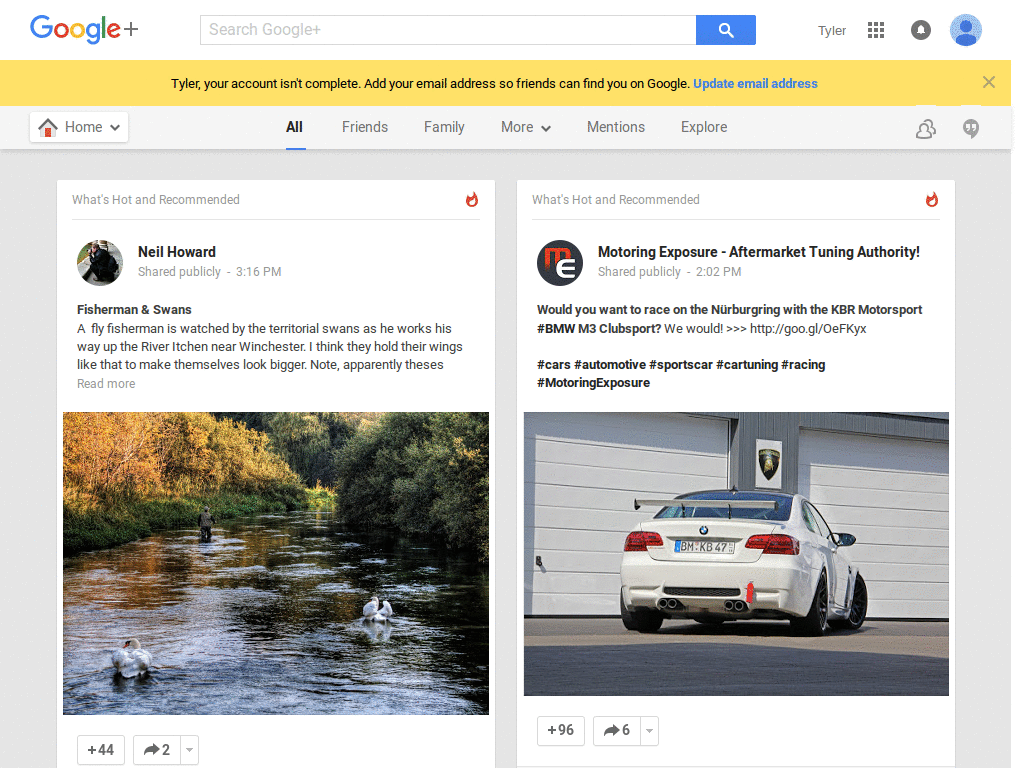Click the #cars hashtag
The height and width of the screenshot is (768, 1024).
(x=554, y=365)
